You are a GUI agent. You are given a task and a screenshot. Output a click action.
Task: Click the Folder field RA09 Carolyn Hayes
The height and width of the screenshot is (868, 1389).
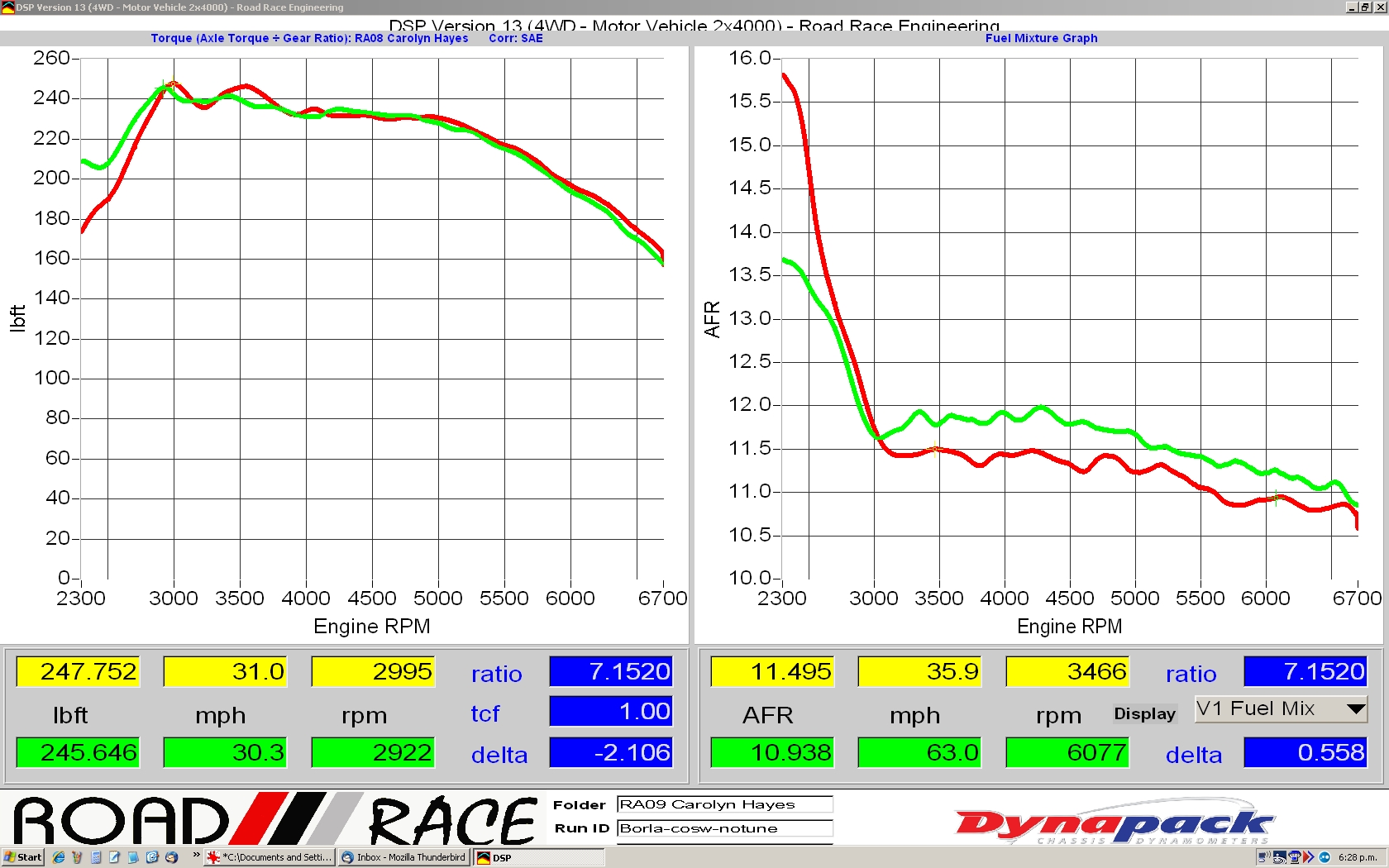pyautogui.click(x=724, y=804)
